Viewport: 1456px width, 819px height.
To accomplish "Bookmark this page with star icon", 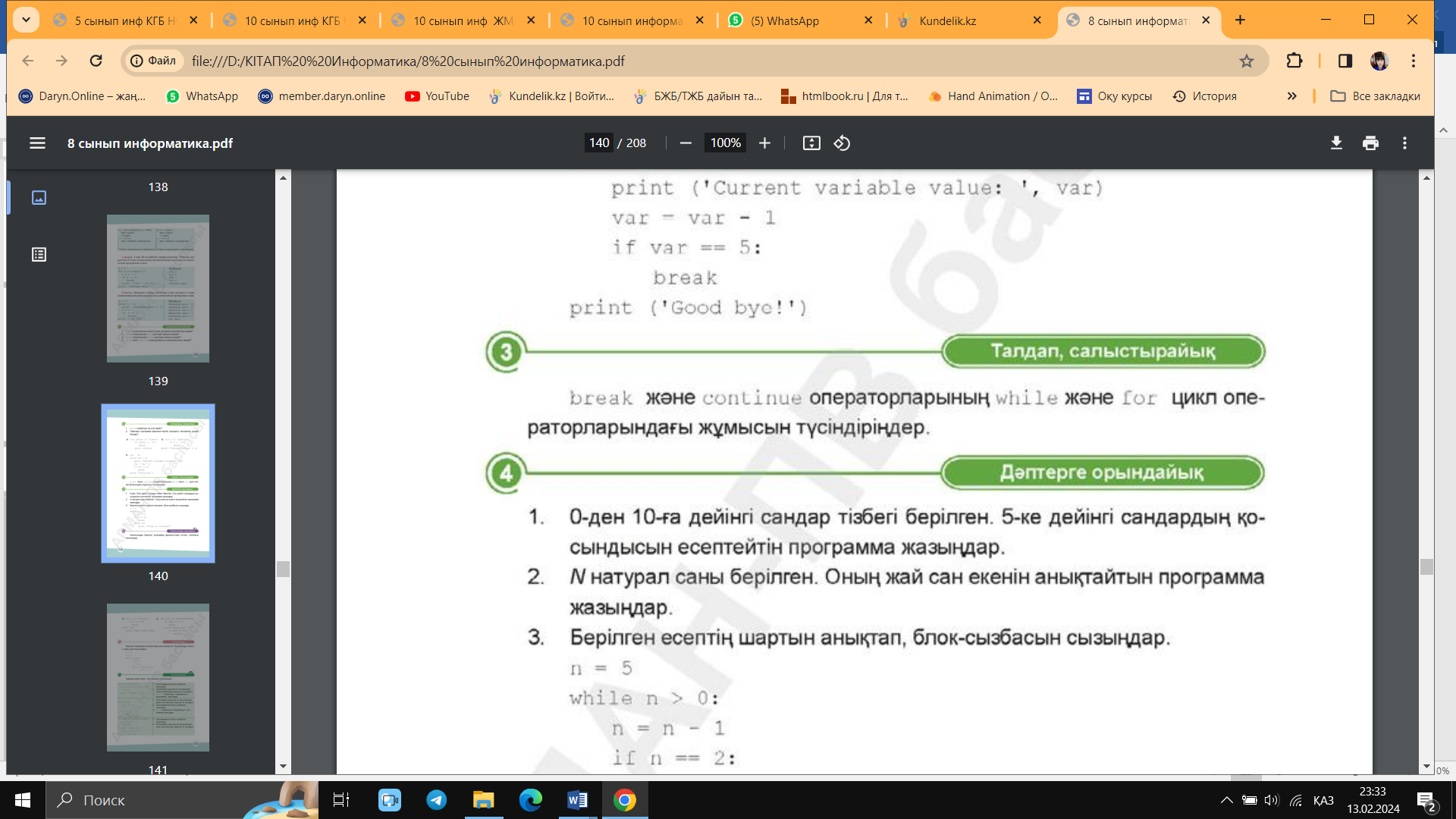I will (1247, 61).
